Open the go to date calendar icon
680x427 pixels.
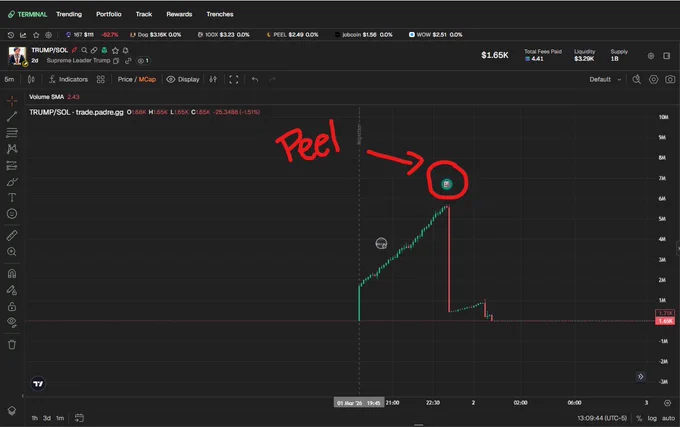tap(79, 418)
